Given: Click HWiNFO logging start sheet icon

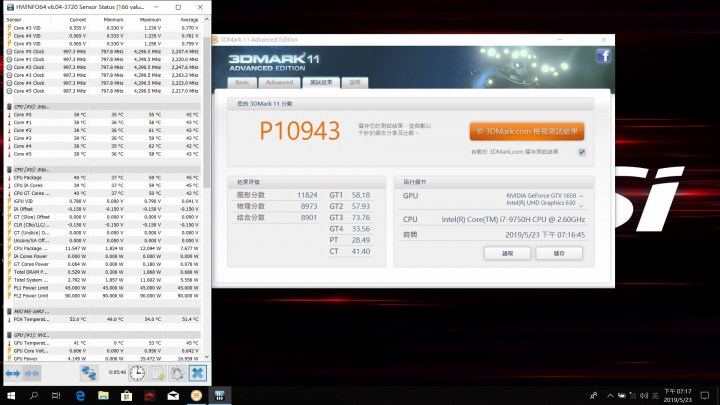Looking at the screenshot, I should [x=157, y=373].
